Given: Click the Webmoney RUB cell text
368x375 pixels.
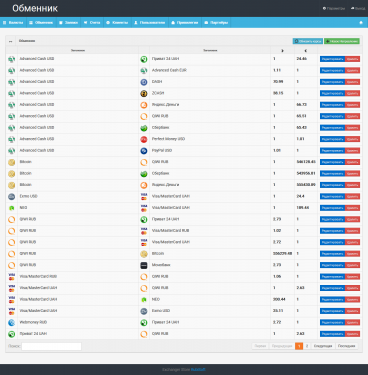Looking at the screenshot, I should 33,322.
